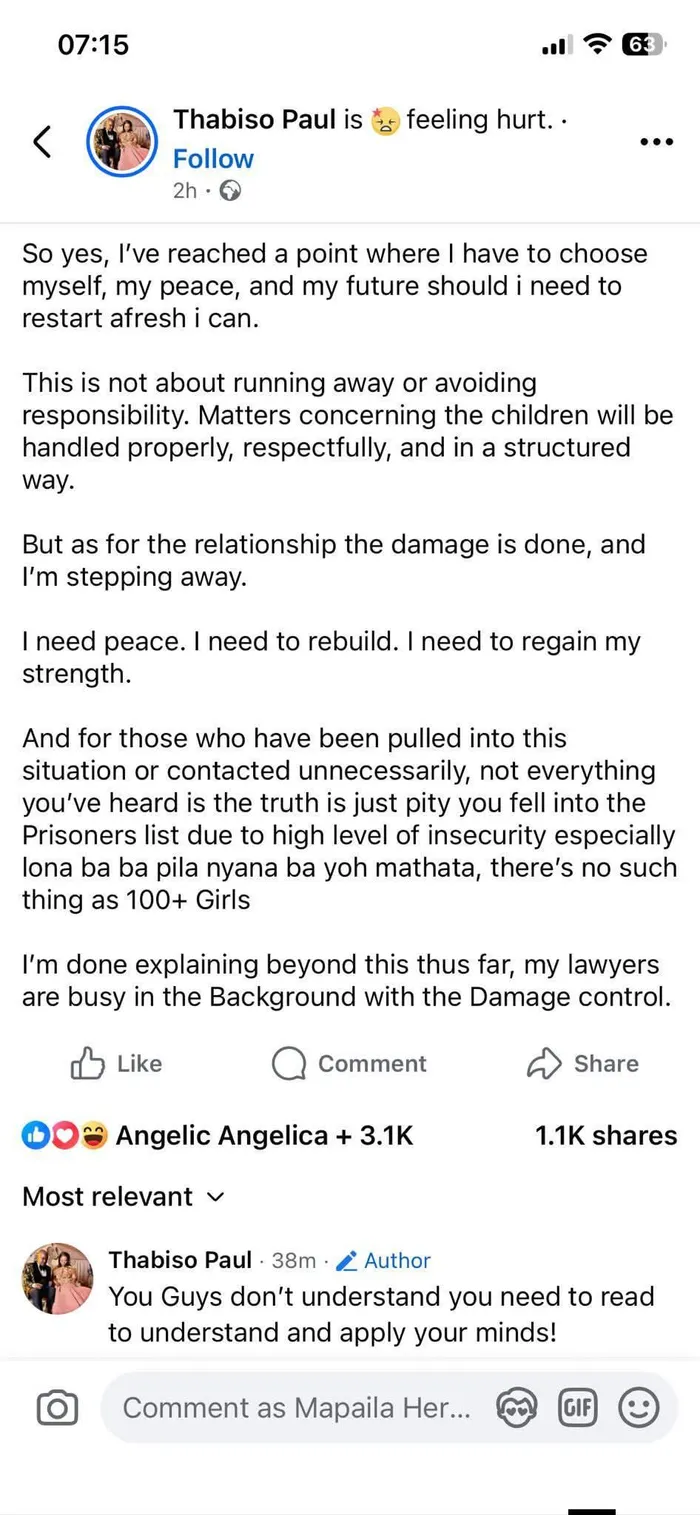700x1515 pixels.
Task: Follow Thabiso Paul
Action: 213,159
